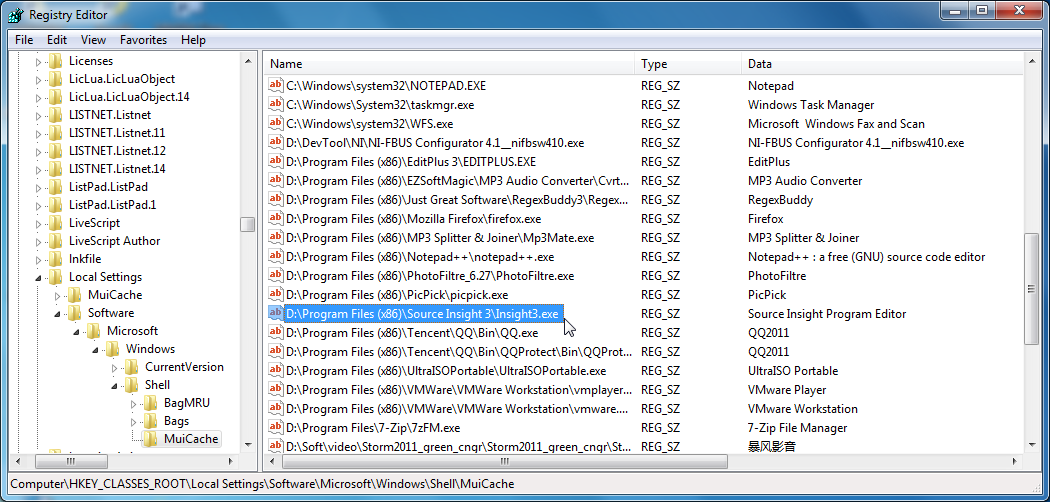The height and width of the screenshot is (502, 1050).
Task: Collapse the Windows tree node
Action: [96, 349]
